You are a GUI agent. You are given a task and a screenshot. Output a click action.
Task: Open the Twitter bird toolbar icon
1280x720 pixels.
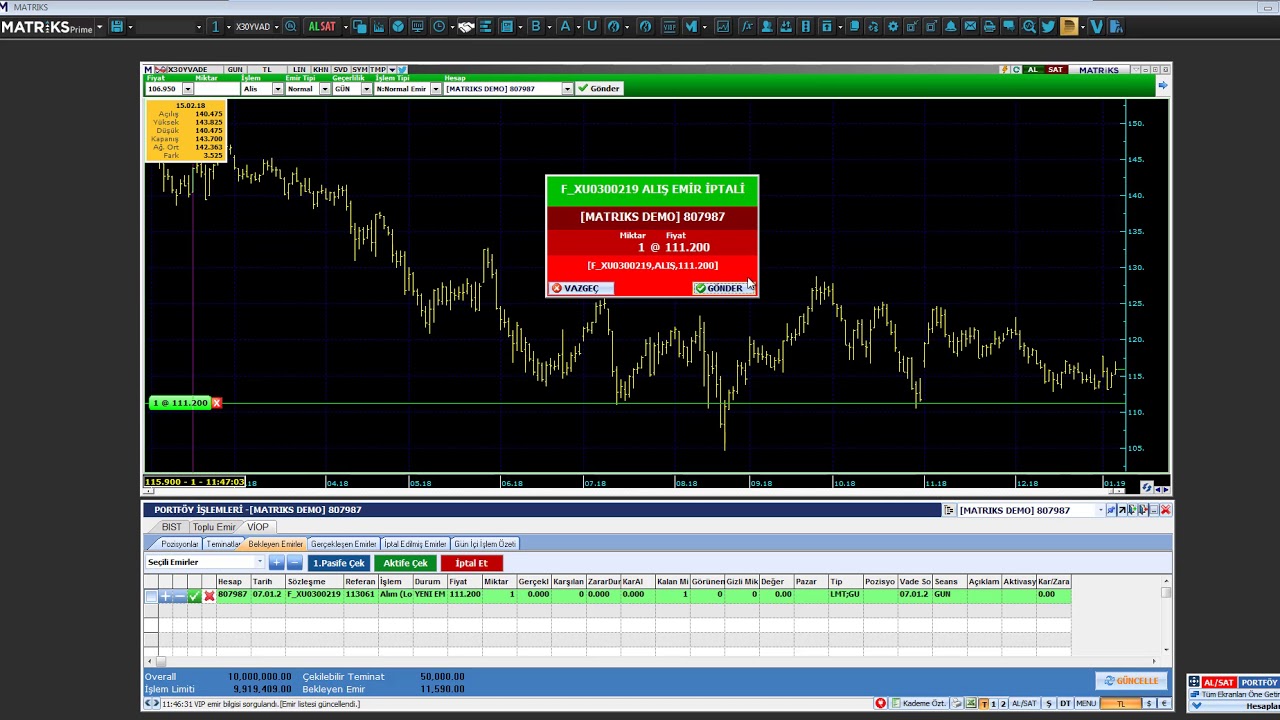click(x=1048, y=27)
